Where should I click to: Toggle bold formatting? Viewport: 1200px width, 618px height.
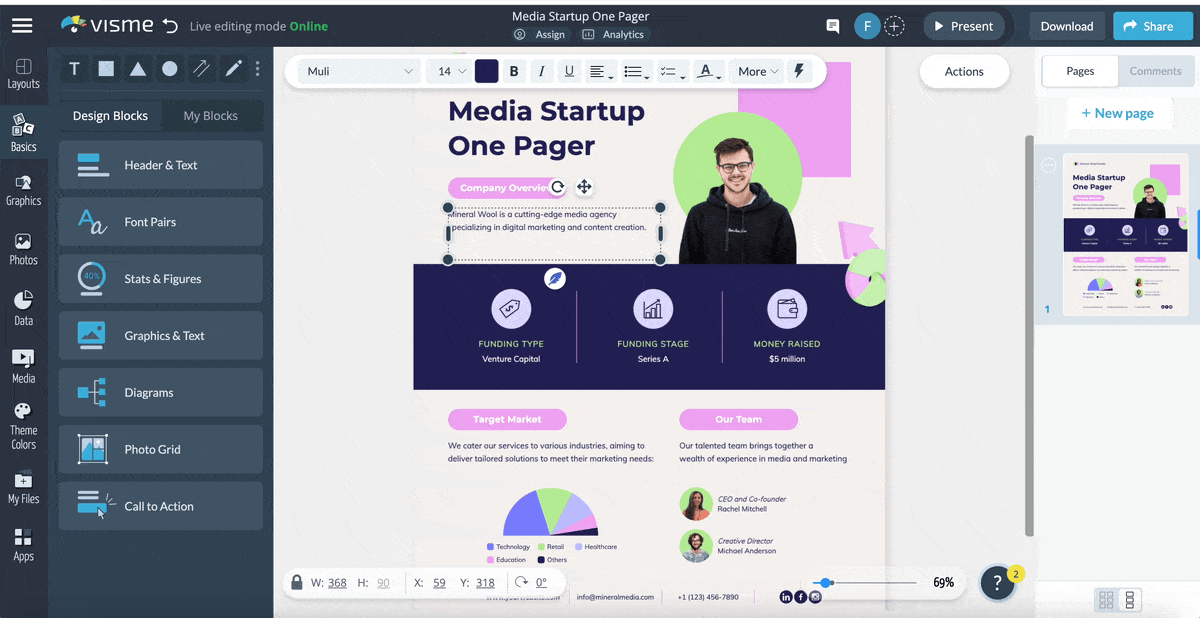click(514, 71)
